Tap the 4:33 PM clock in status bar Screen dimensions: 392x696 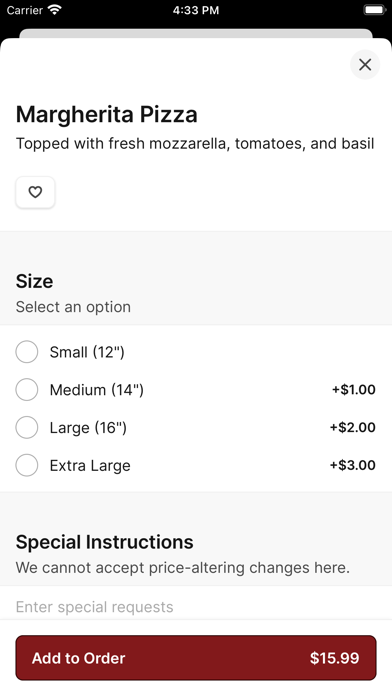[196, 10]
